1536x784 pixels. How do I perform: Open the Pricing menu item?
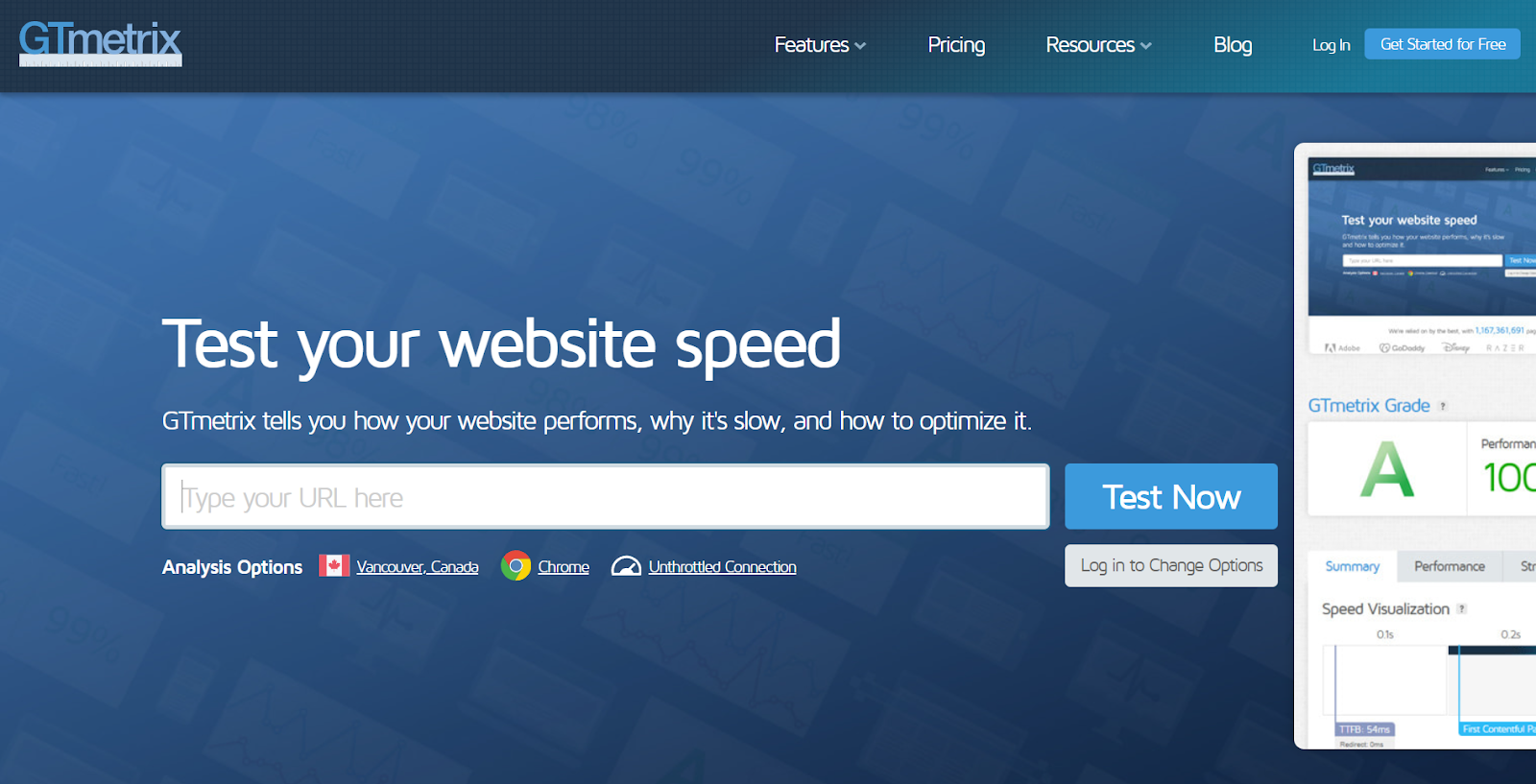956,45
